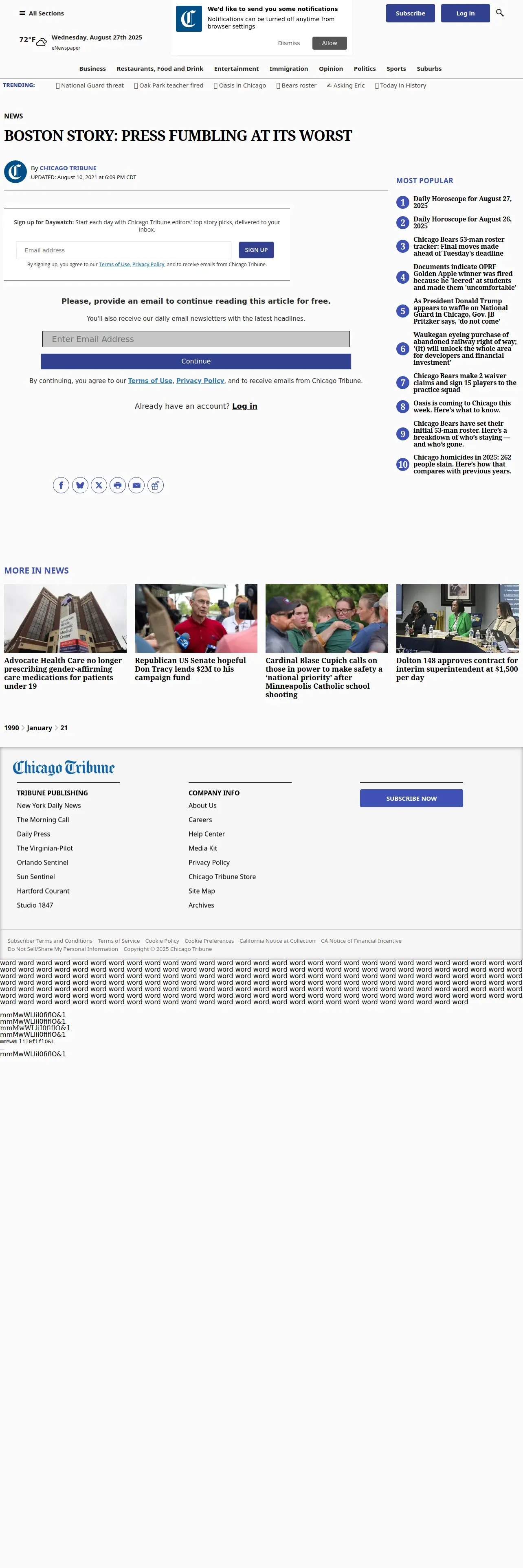The height and width of the screenshot is (1568, 523).
Task: Click the 1990 breadcrumb link
Action: tap(11, 728)
